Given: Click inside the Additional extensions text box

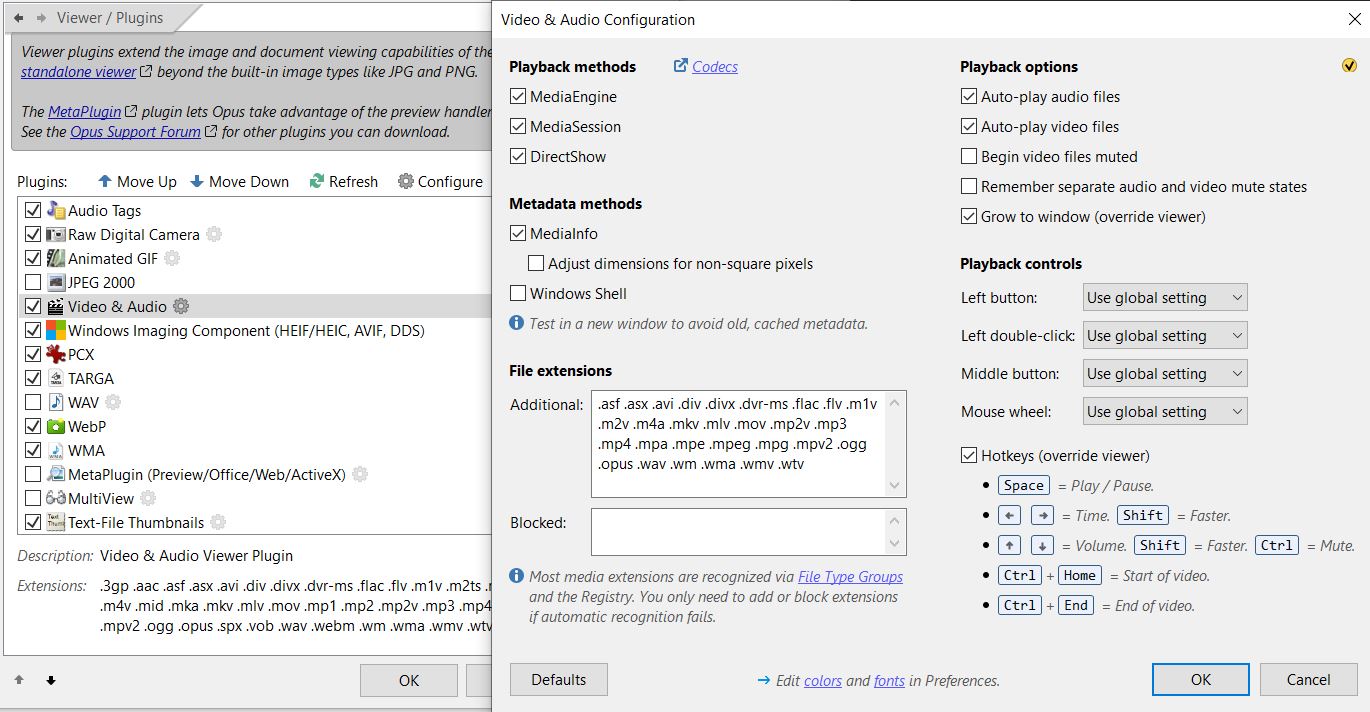Looking at the screenshot, I should coord(748,444).
